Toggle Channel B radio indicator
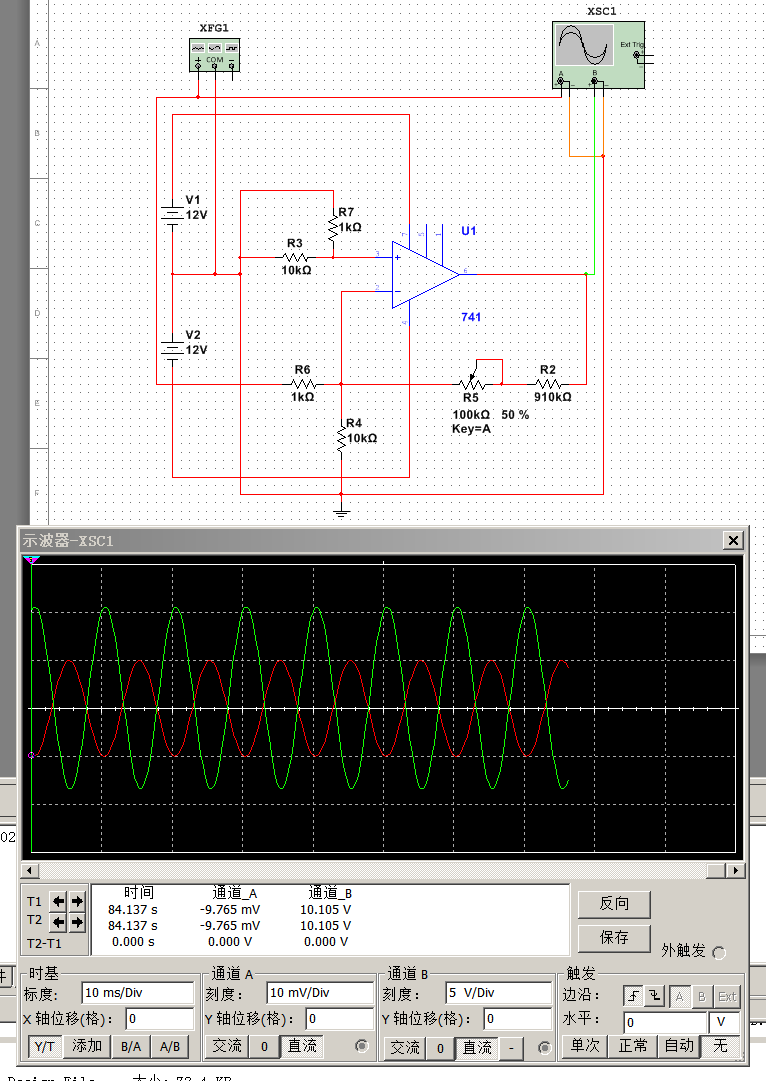Image resolution: width=766 pixels, height=1081 pixels. coord(544,1047)
